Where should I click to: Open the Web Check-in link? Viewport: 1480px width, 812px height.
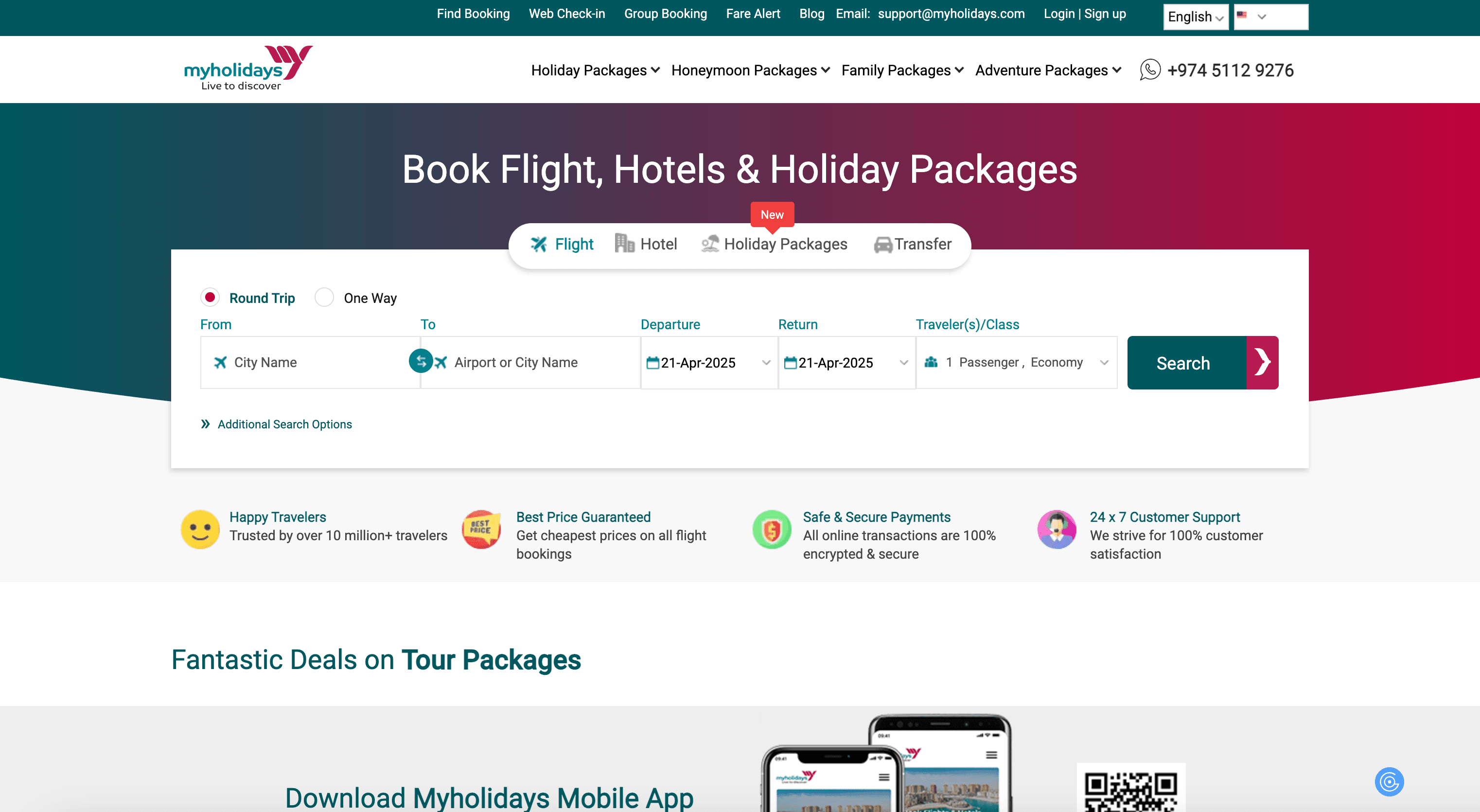(566, 14)
